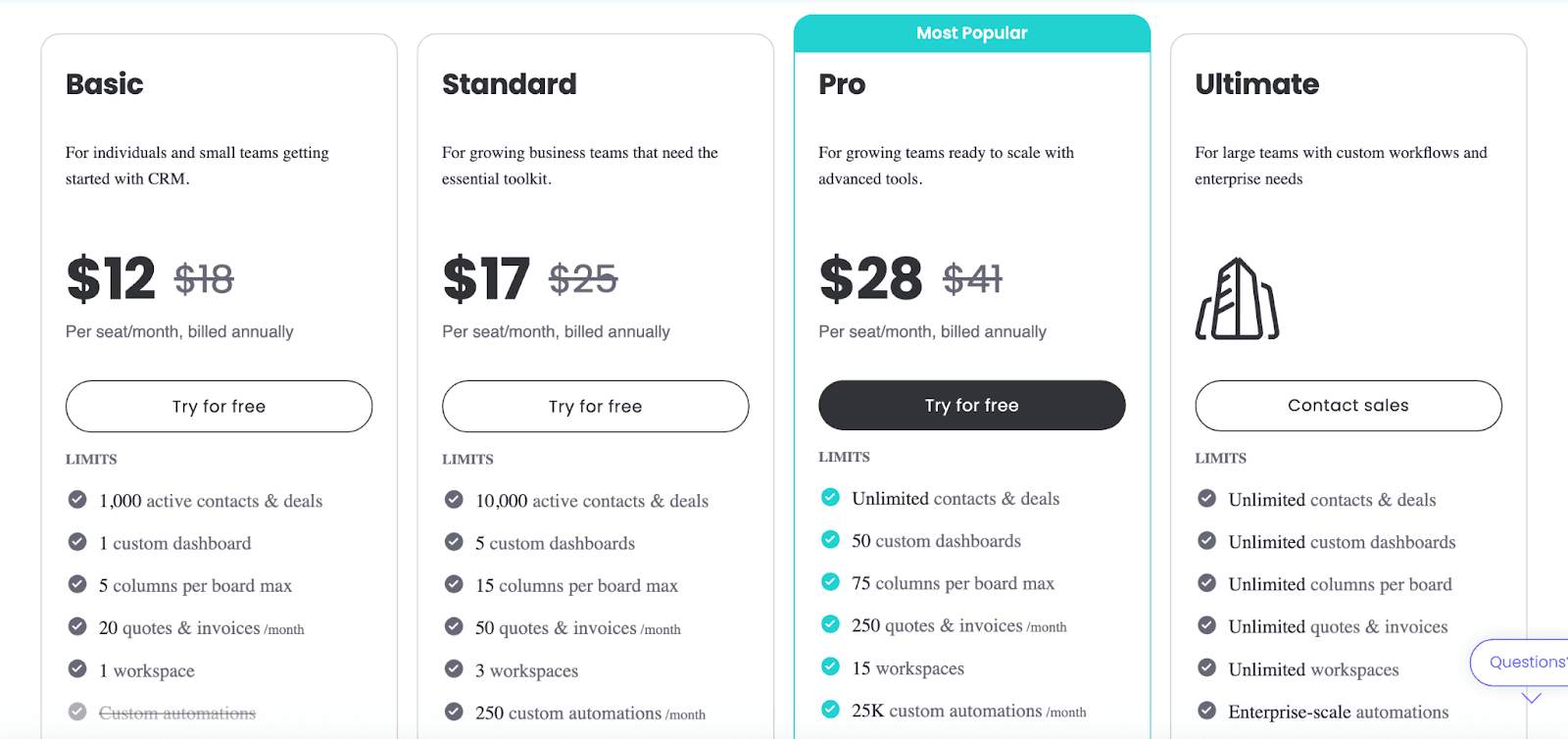
Task: Select the "Most Popular" banner on the Pro plan
Action: 971,32
